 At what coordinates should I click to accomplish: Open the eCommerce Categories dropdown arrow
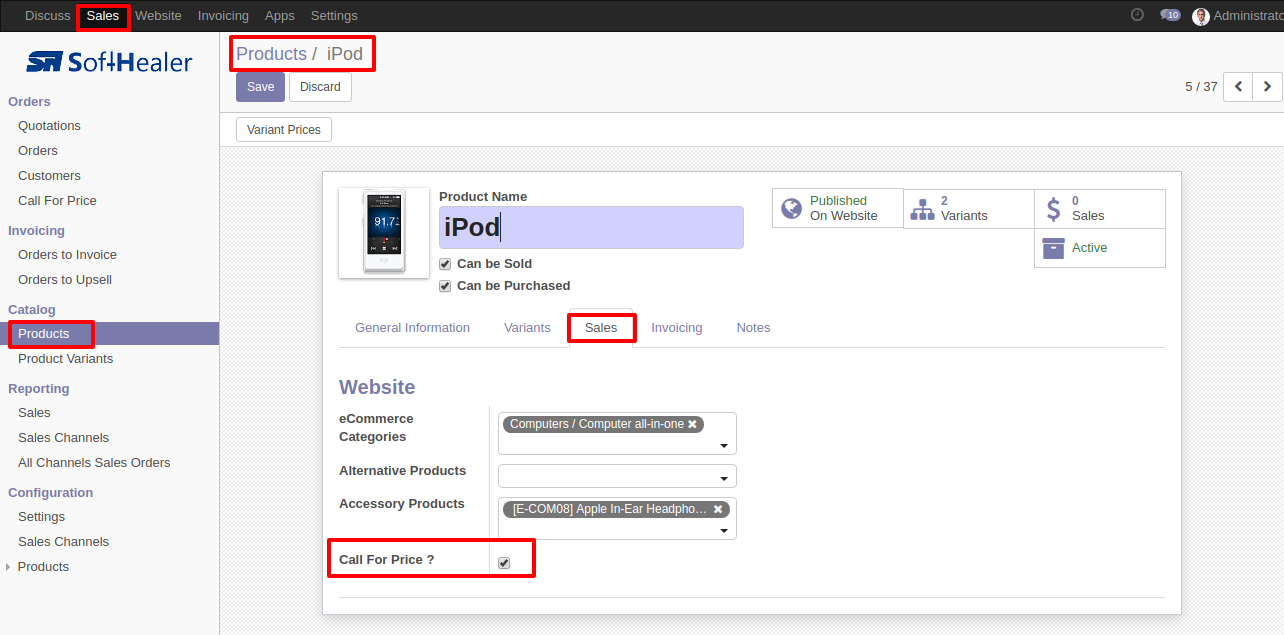(x=724, y=446)
